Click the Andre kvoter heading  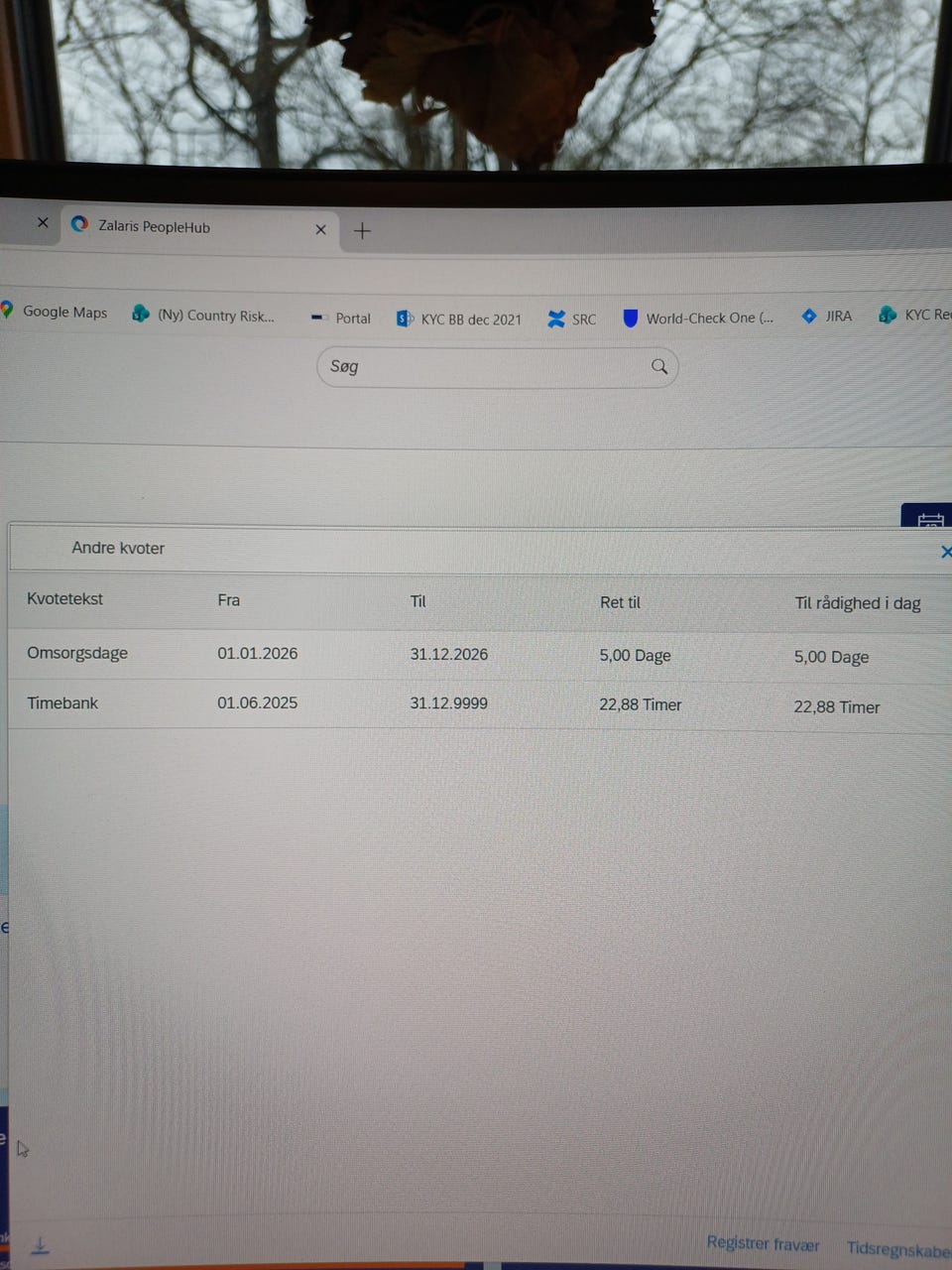click(x=118, y=548)
